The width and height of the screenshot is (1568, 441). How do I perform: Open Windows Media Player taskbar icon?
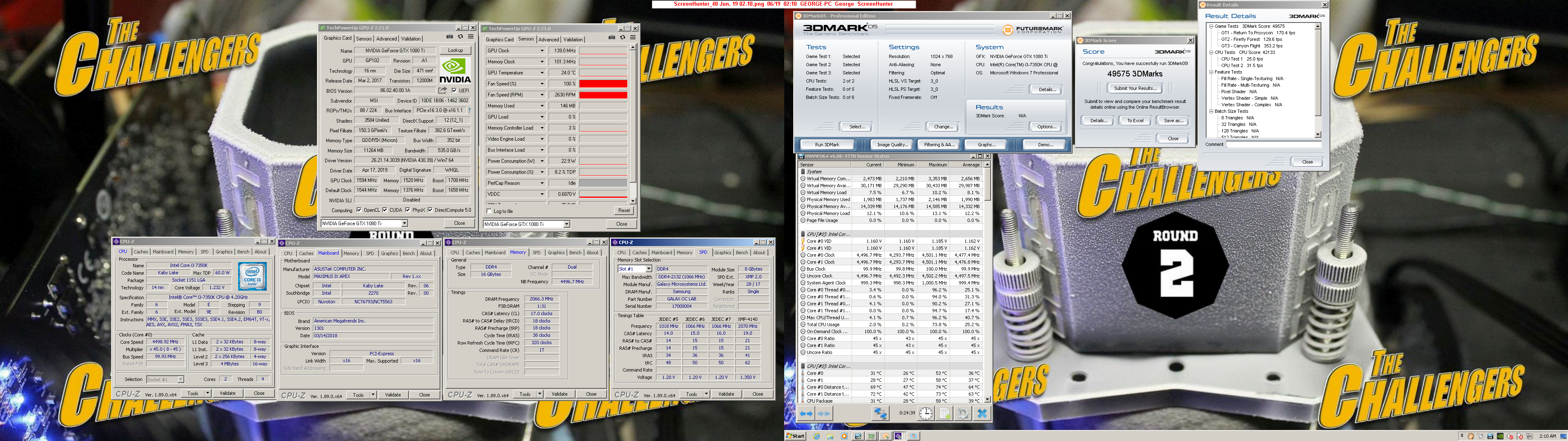844,436
